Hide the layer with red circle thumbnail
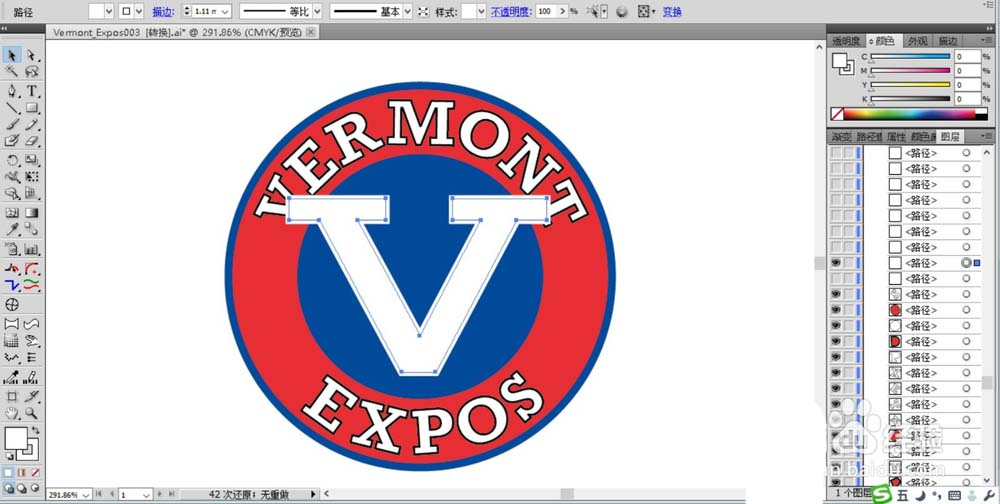Image resolution: width=1000 pixels, height=504 pixels. pos(835,310)
